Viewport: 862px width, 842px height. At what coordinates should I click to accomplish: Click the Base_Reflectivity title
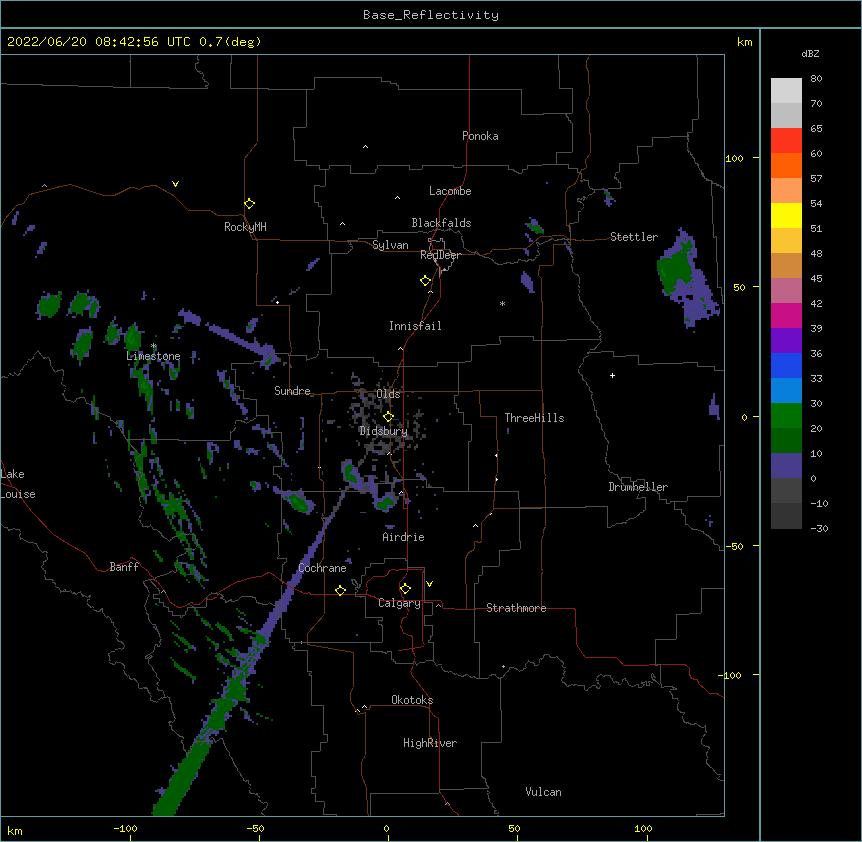coord(431,15)
